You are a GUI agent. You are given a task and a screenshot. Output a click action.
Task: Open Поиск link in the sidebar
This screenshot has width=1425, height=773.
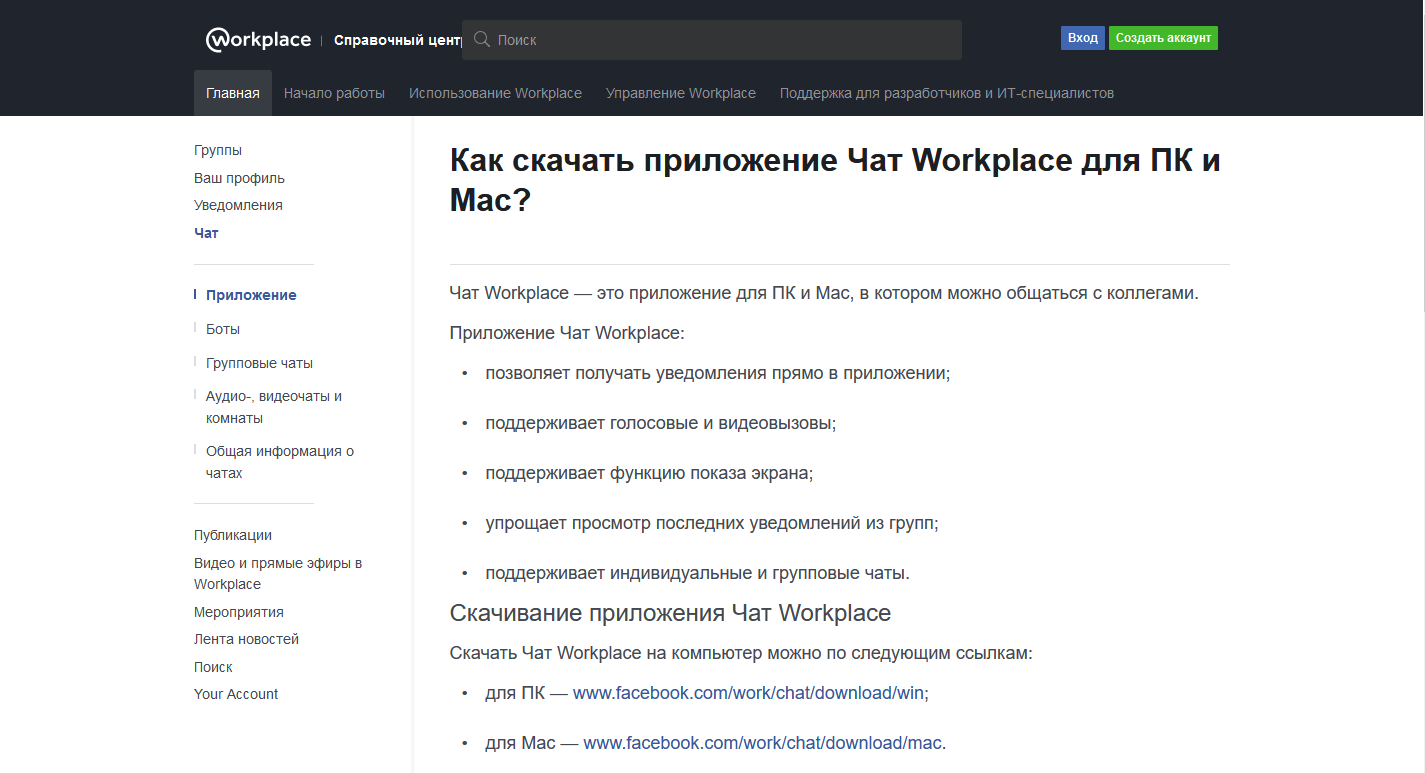coord(213,667)
